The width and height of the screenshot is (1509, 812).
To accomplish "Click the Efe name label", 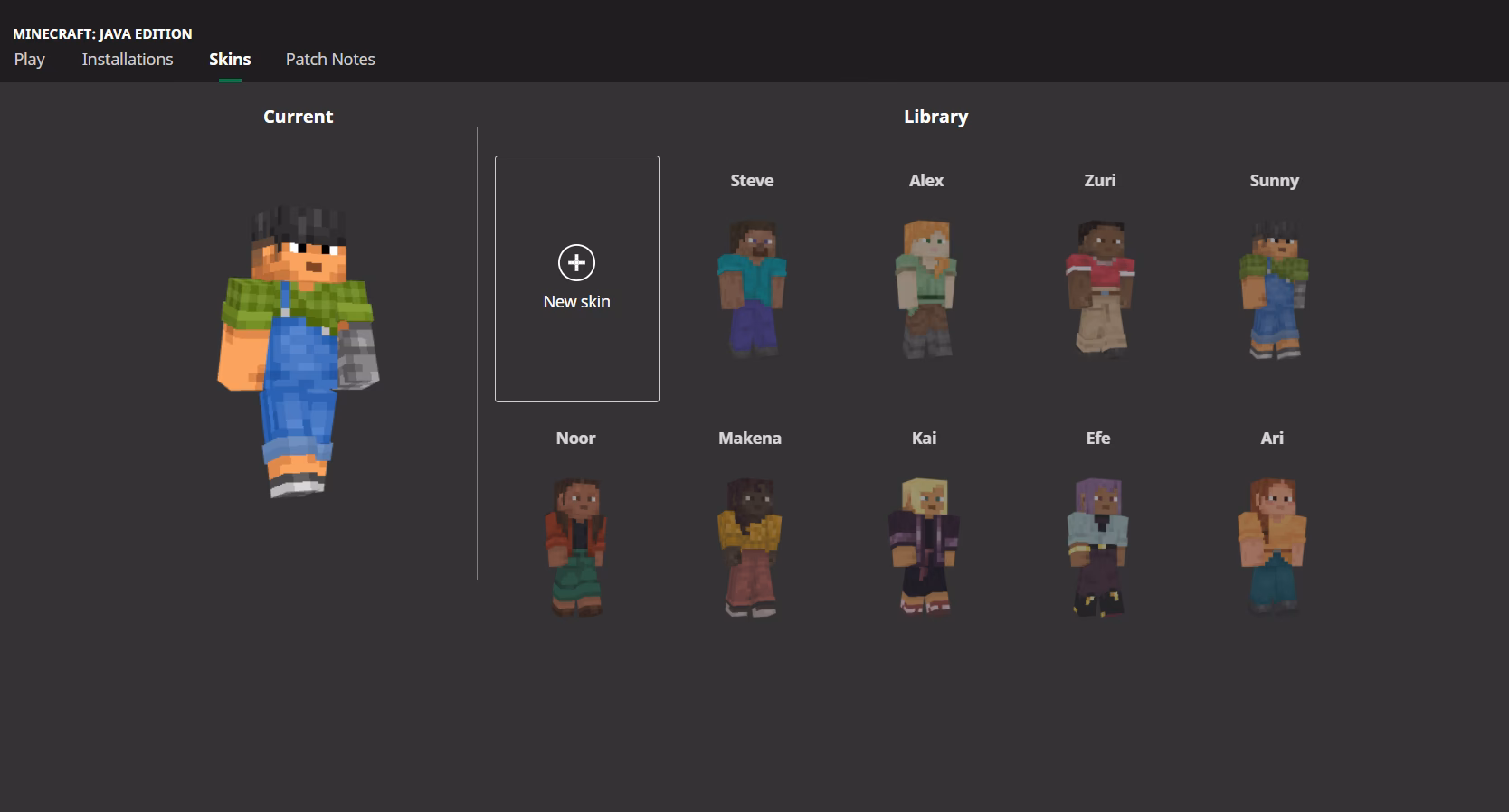I will (x=1098, y=439).
